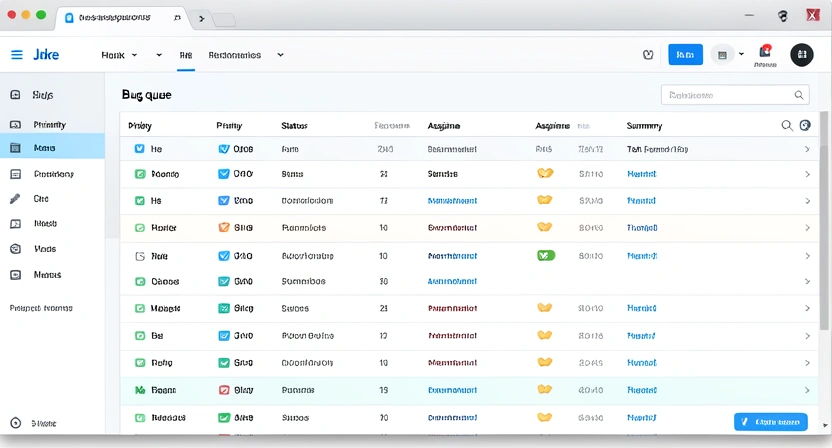The width and height of the screenshot is (832, 448).
Task: Open the dark user avatar menu
Action: point(802,55)
